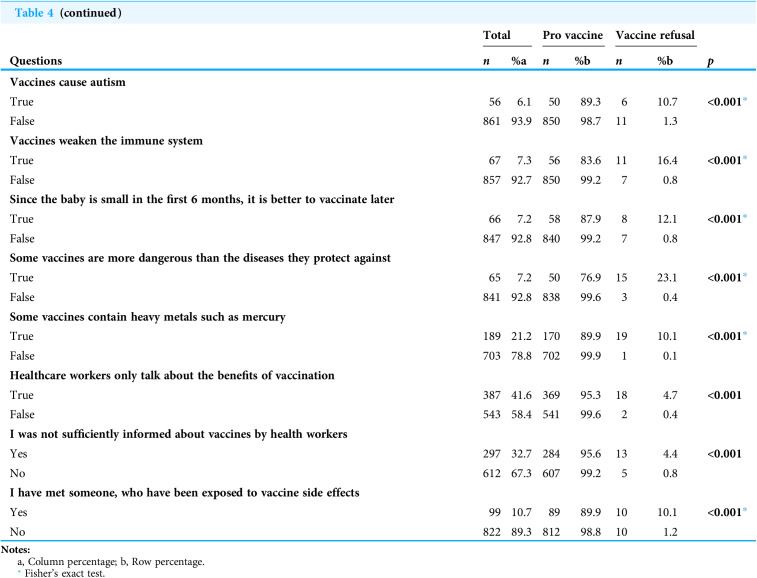
Task: Select pro vaccine percentage 87.9
Action: tap(590, 219)
